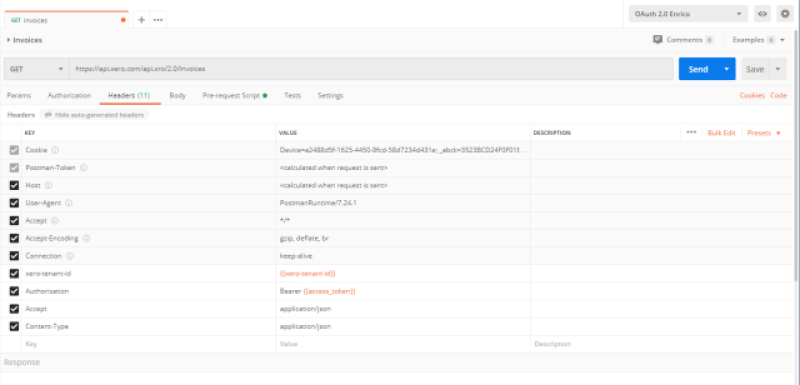Click the keep-alive value cell
The image size is (800, 385).
pos(403,256)
